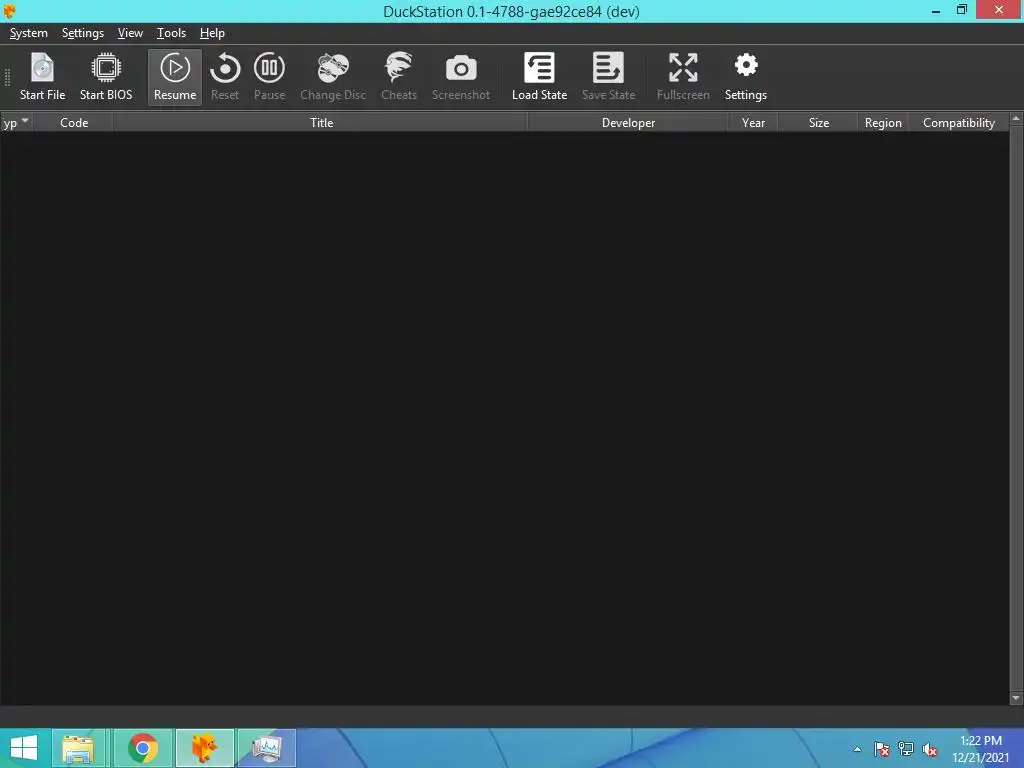Open the Help menu

pyautogui.click(x=212, y=33)
